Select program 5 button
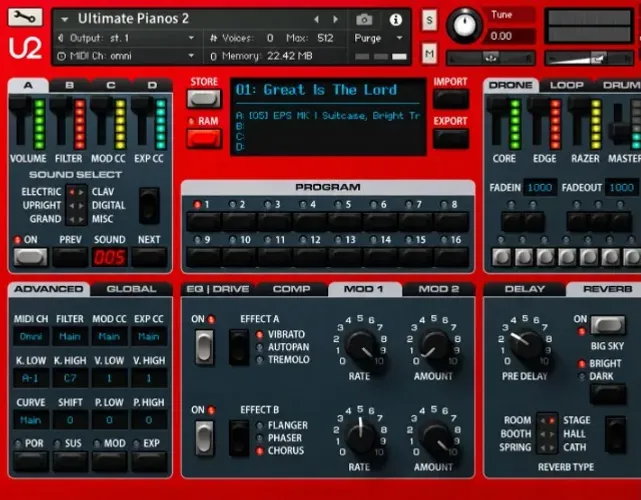This screenshot has width=641, height=500. click(344, 222)
